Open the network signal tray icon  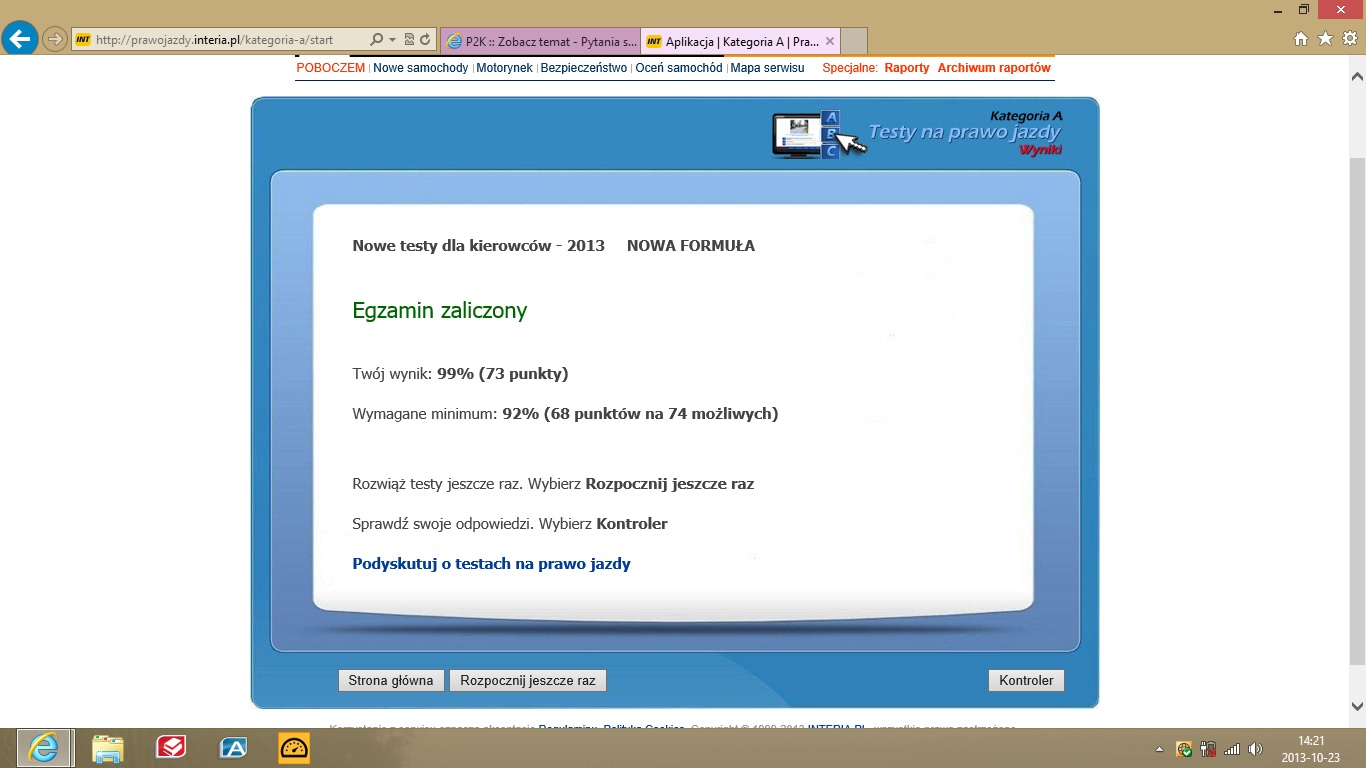coord(1232,748)
